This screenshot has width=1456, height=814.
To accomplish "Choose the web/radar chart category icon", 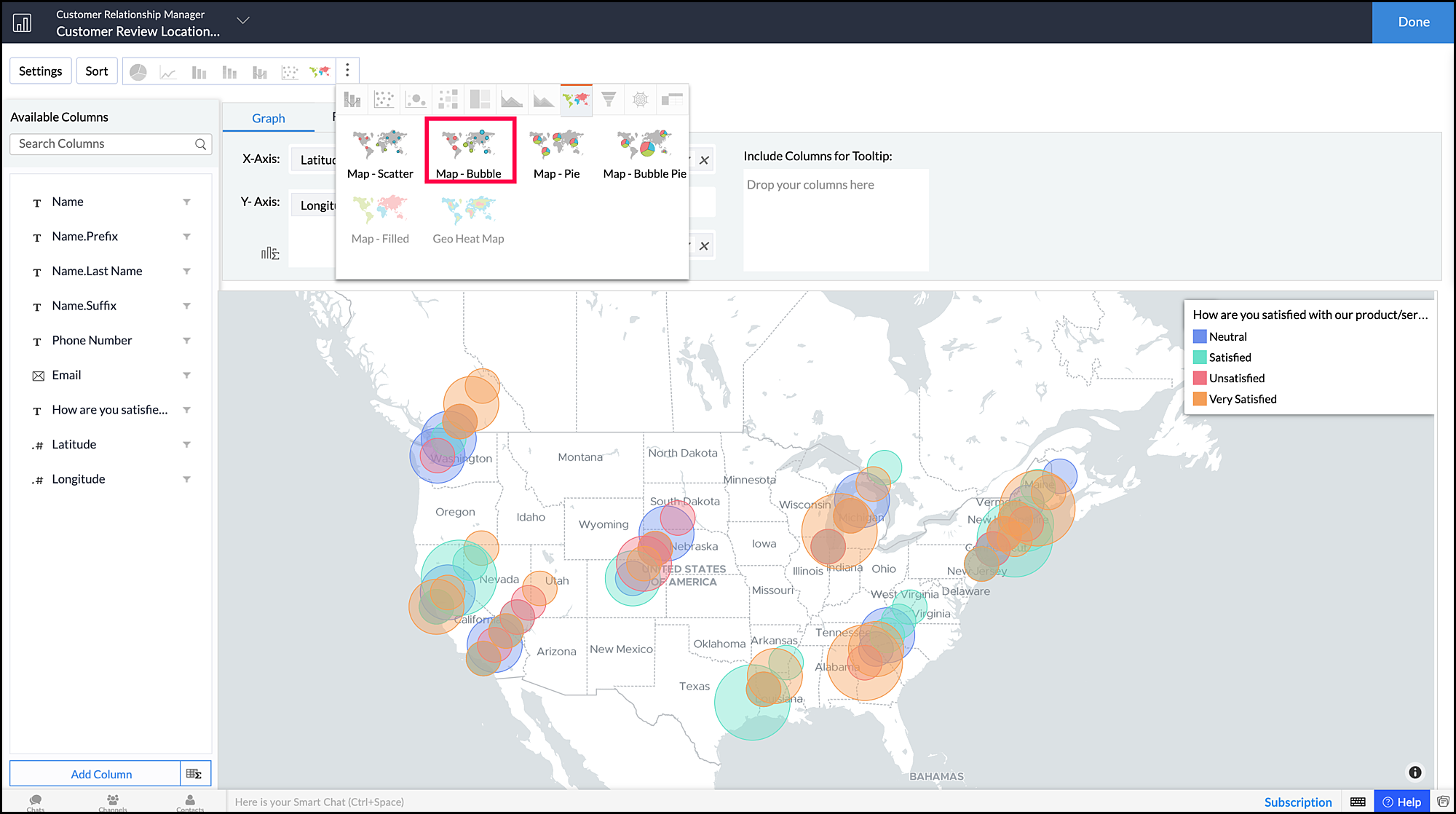I will 640,100.
